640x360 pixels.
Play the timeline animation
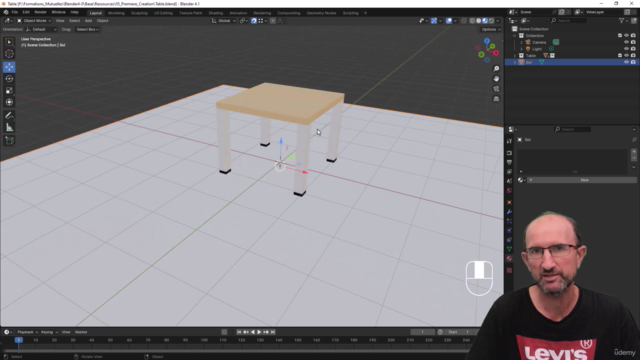[x=259, y=332]
